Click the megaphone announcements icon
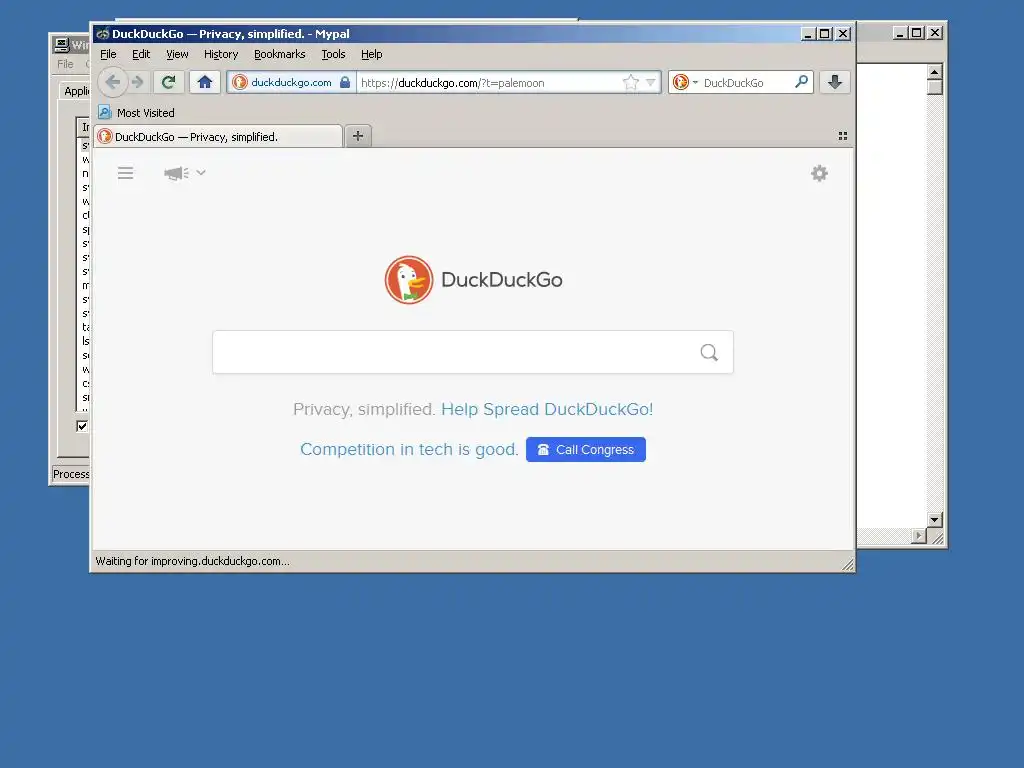Image resolution: width=1024 pixels, height=768 pixels. 176,173
